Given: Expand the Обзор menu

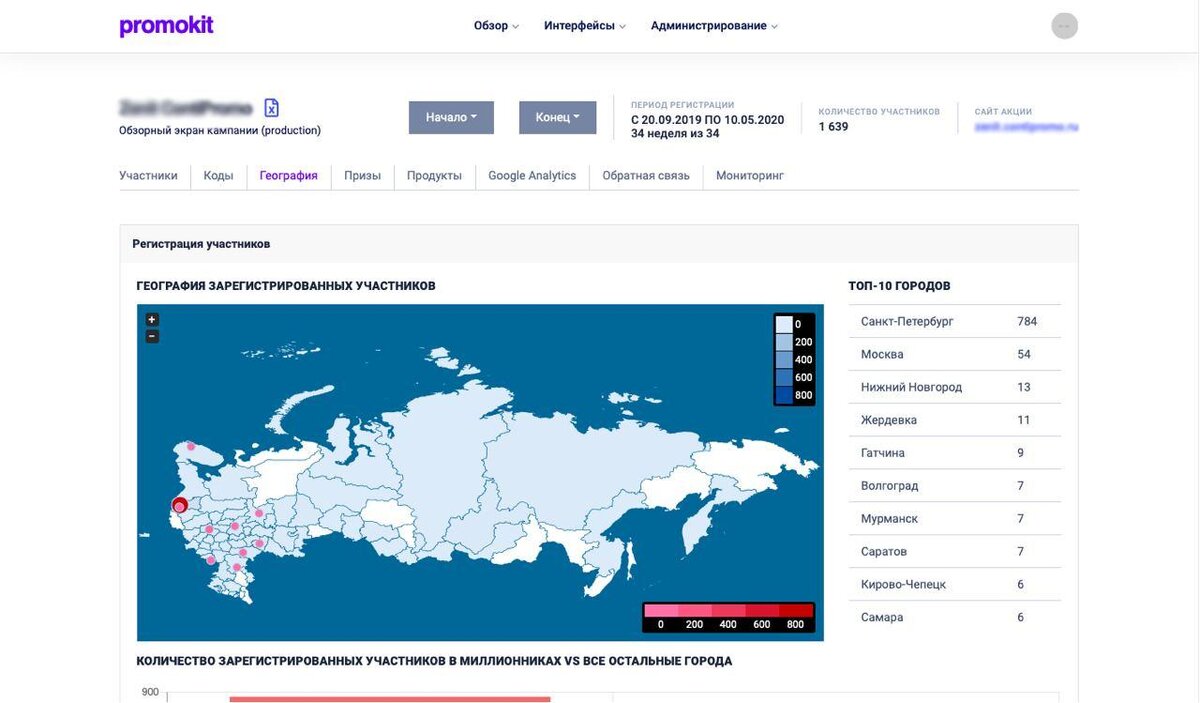Looking at the screenshot, I should [496, 26].
